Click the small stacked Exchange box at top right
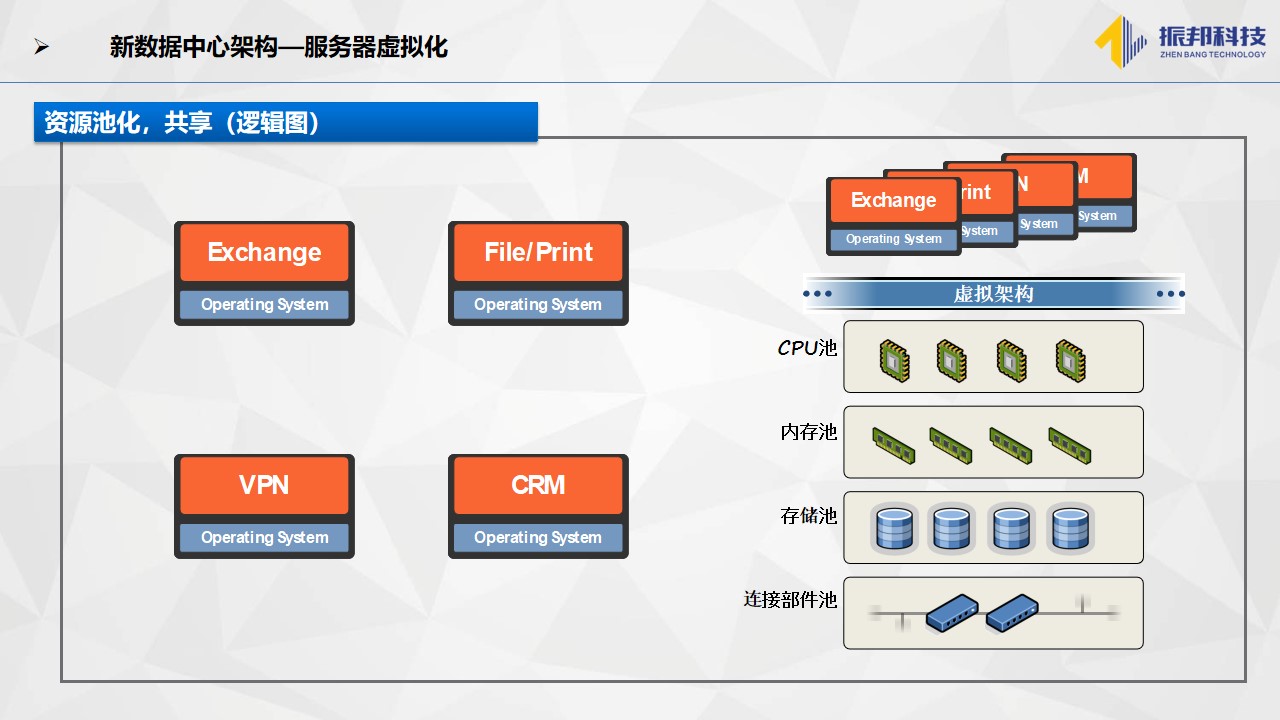Viewport: 1280px width, 720px height. 893,201
